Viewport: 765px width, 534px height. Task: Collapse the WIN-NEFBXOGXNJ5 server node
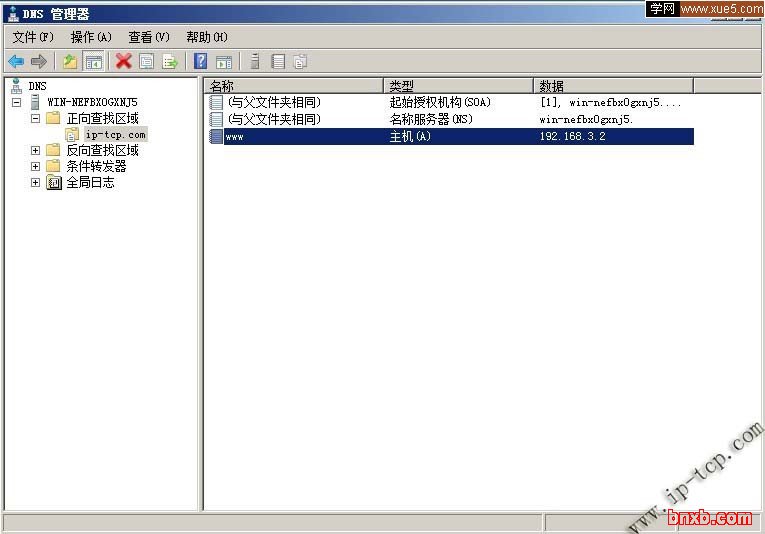pos(17,102)
